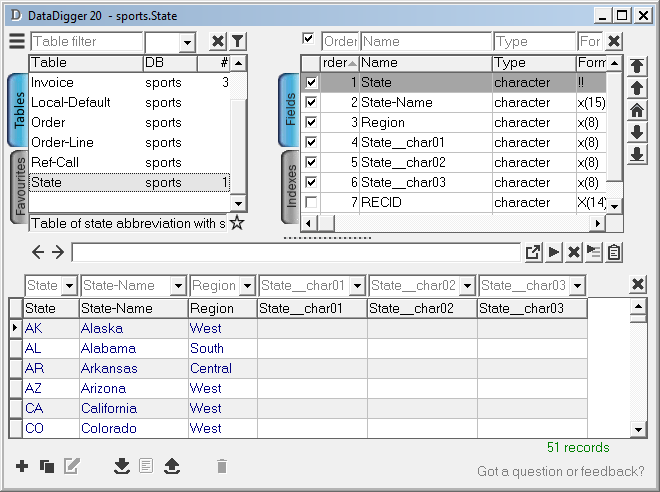Open the hamburger main menu

pos(17,41)
